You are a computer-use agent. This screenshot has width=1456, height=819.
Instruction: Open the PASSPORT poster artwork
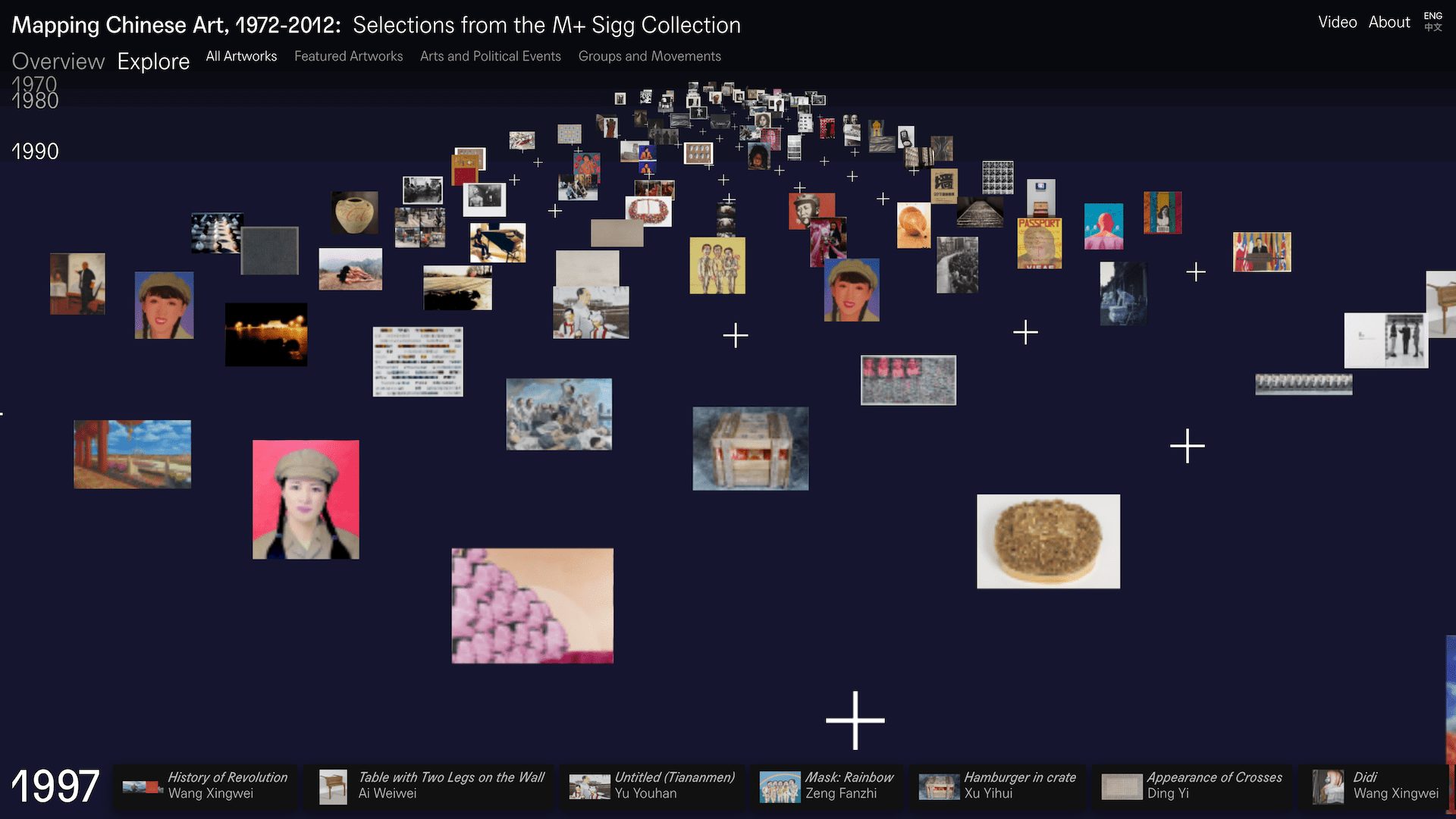click(x=1039, y=243)
